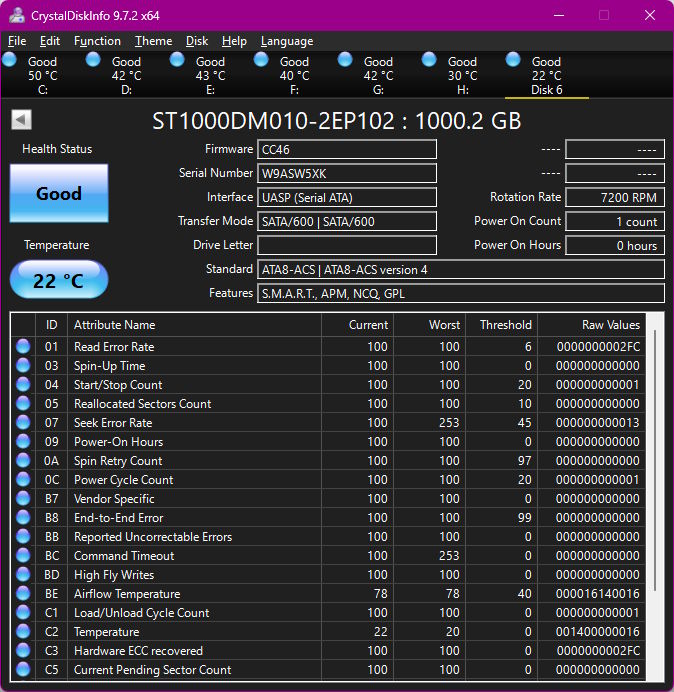This screenshot has height=692, width=674.
Task: Open the Language menu
Action: 287,41
